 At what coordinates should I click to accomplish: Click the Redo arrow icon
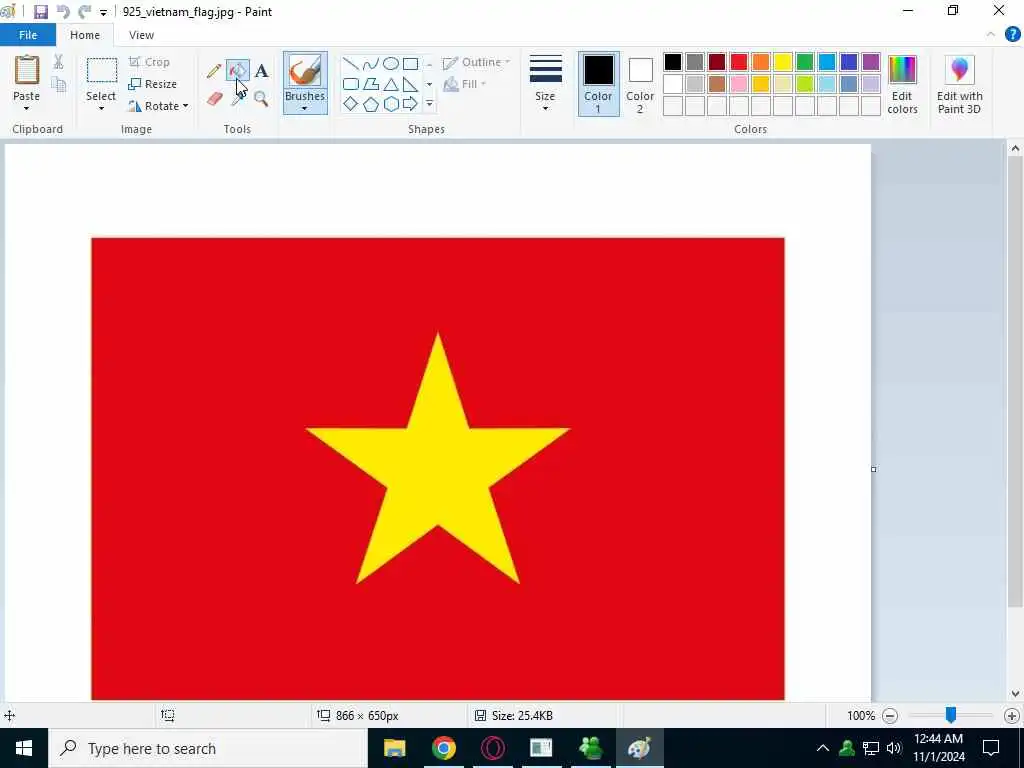[84, 12]
